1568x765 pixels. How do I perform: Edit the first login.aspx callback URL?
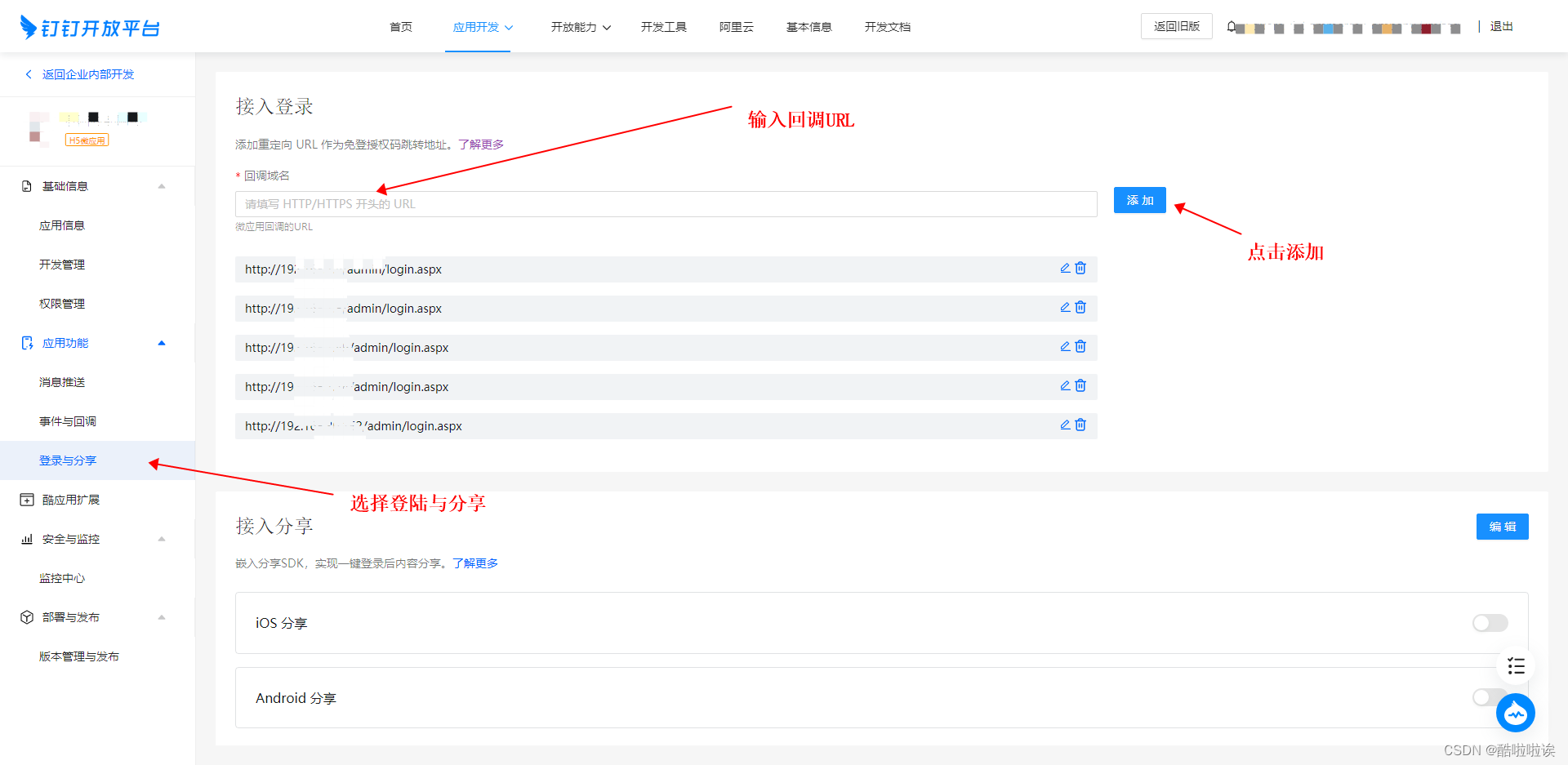(1065, 268)
